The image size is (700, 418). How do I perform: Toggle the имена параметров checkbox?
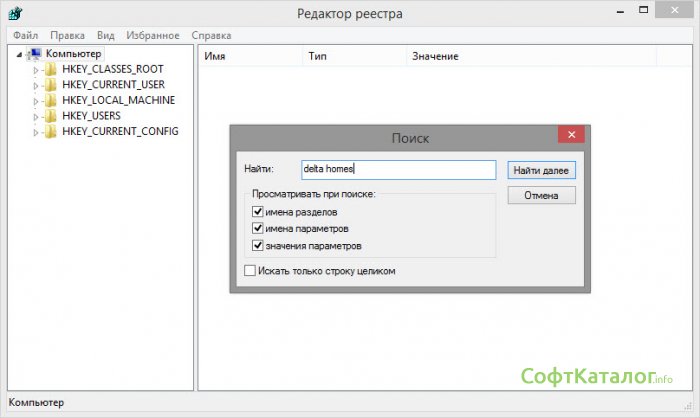258,229
